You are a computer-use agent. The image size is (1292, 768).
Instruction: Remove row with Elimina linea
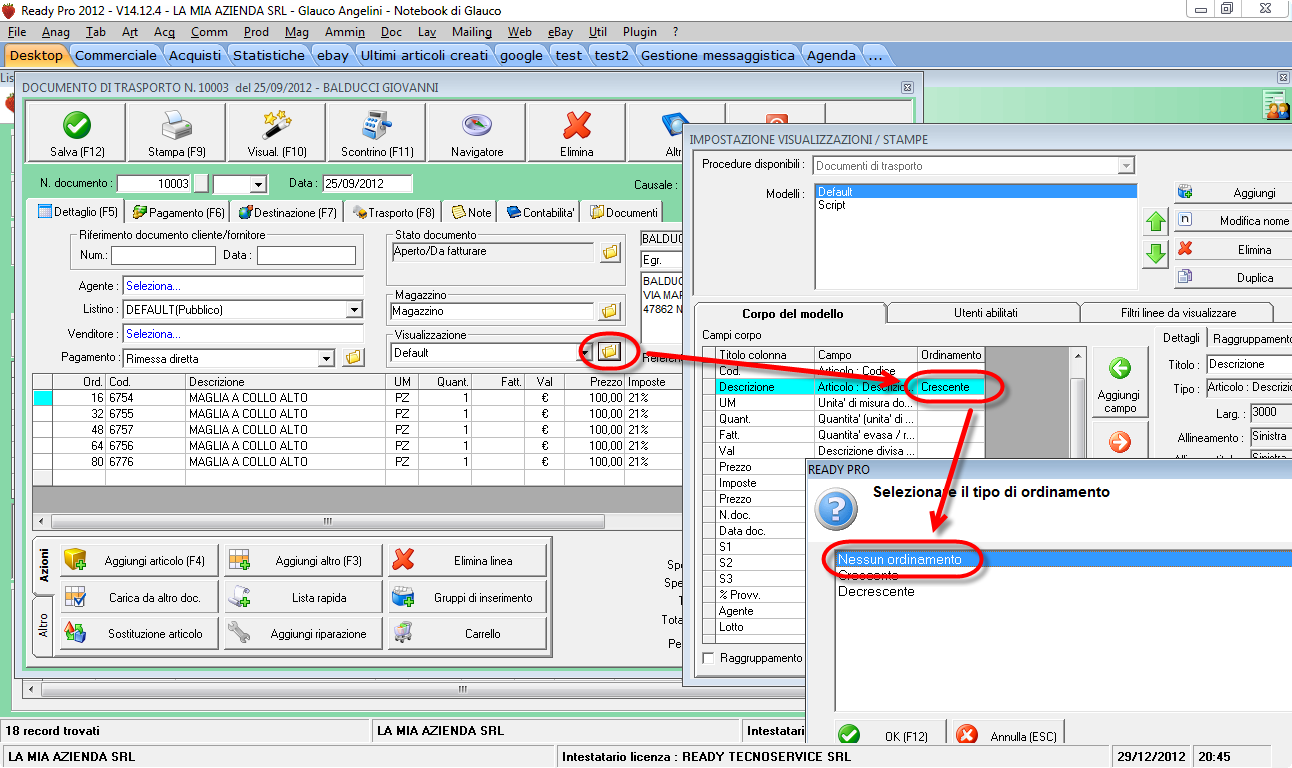468,561
